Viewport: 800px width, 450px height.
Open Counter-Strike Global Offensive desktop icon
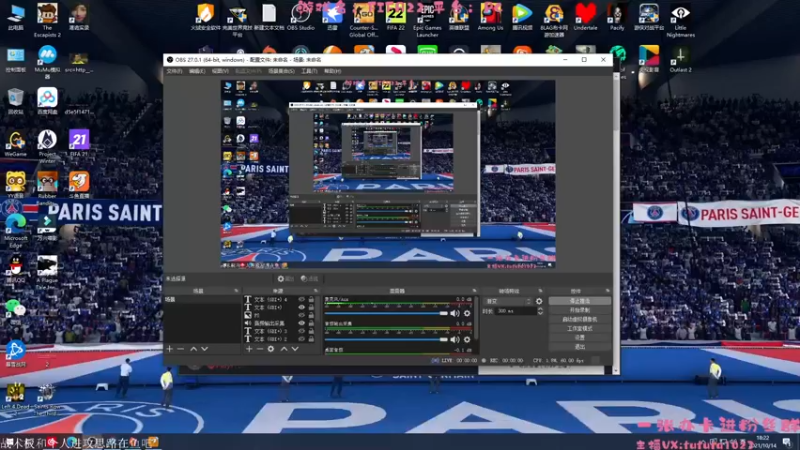pos(363,20)
